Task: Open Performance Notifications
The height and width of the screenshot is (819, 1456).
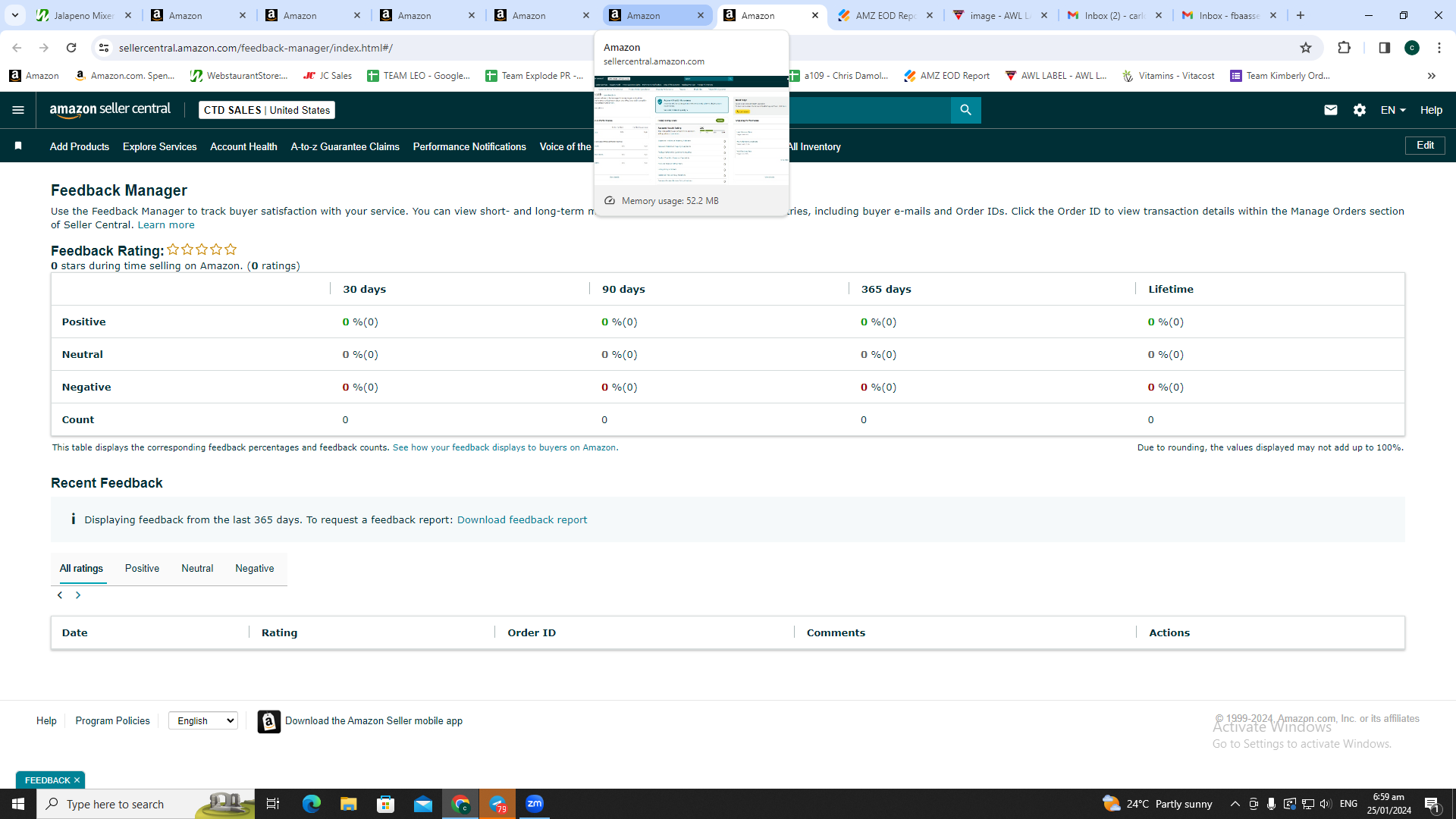Action: pos(469,146)
